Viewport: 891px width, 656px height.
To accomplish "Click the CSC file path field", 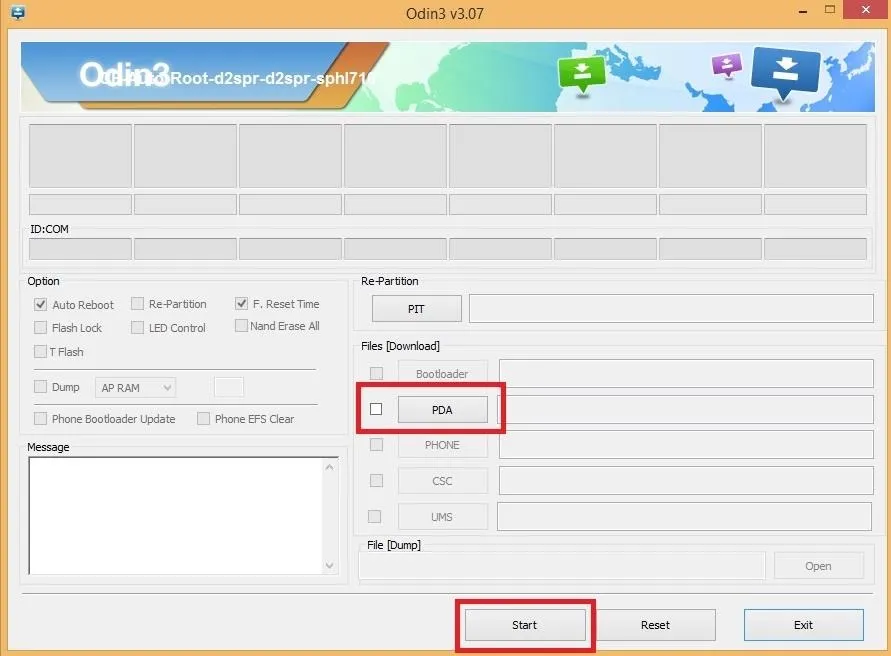I will coord(686,481).
